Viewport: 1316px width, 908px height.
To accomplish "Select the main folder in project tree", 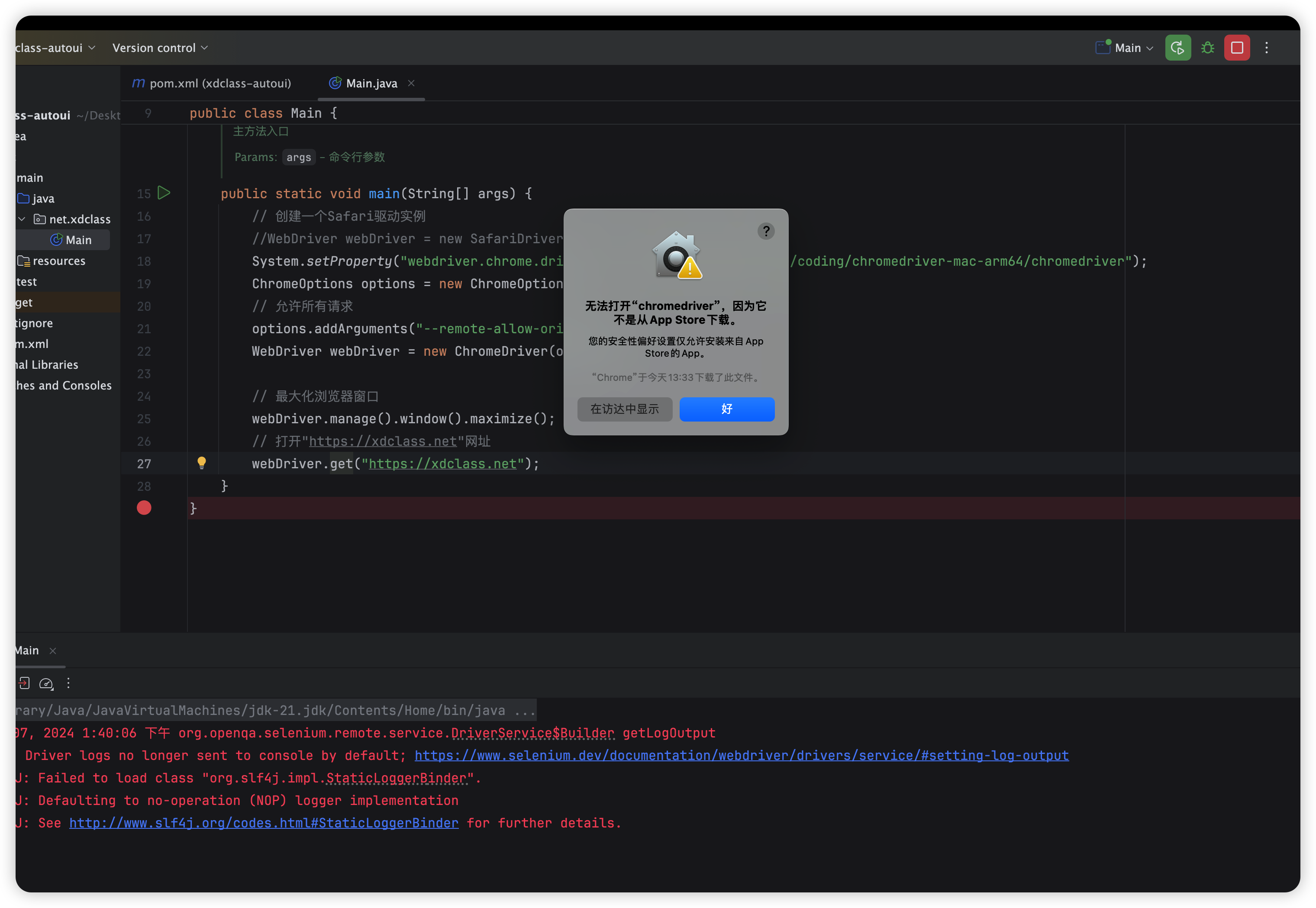I will 29,177.
